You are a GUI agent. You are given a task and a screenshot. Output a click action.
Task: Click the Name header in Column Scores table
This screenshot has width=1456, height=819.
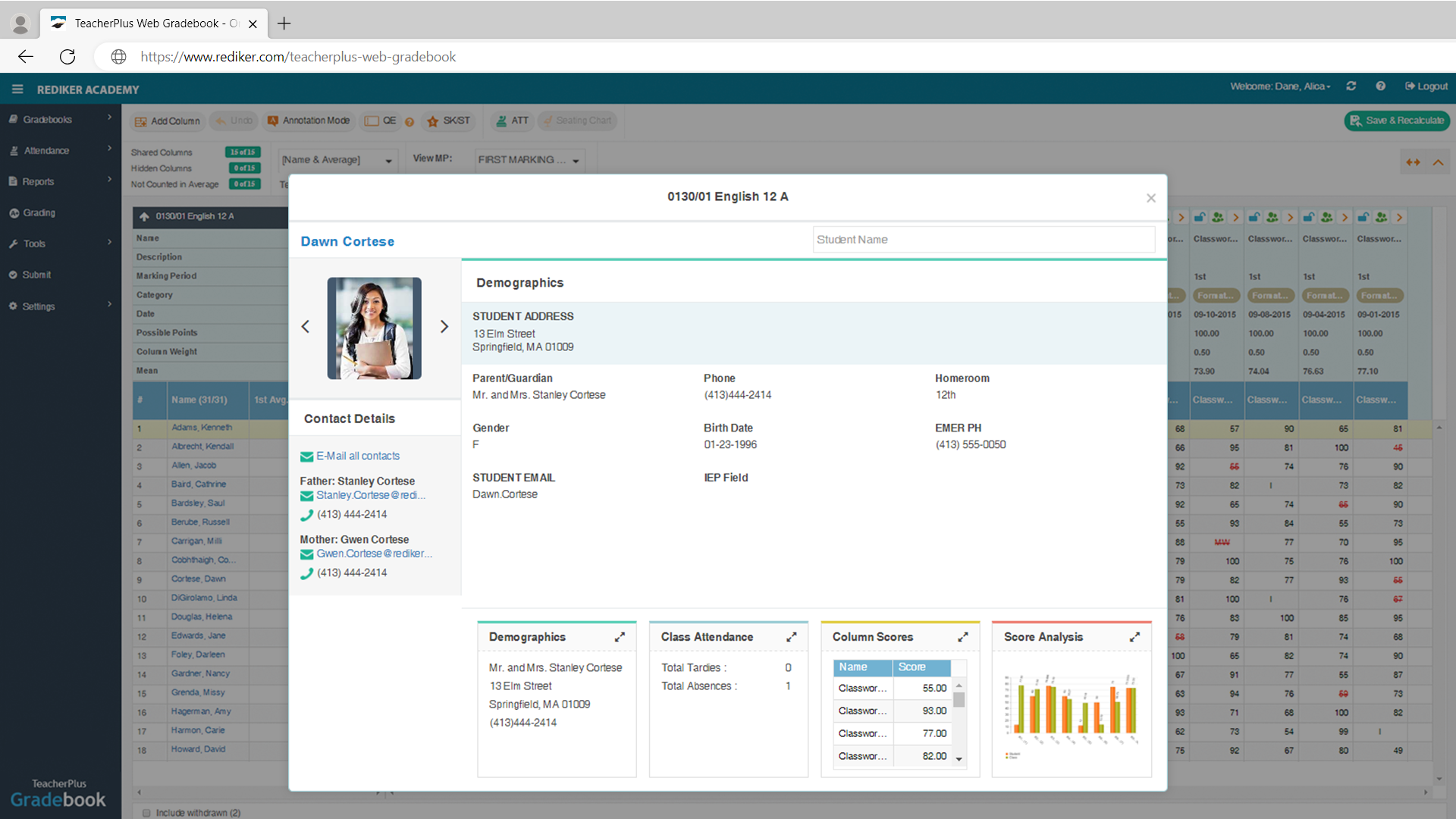[862, 667]
